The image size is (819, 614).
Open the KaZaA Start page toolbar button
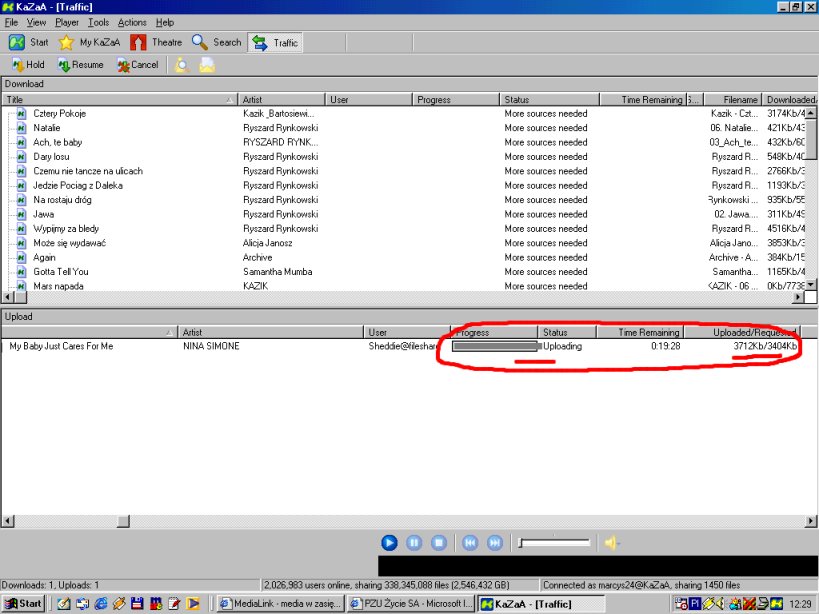coord(29,43)
